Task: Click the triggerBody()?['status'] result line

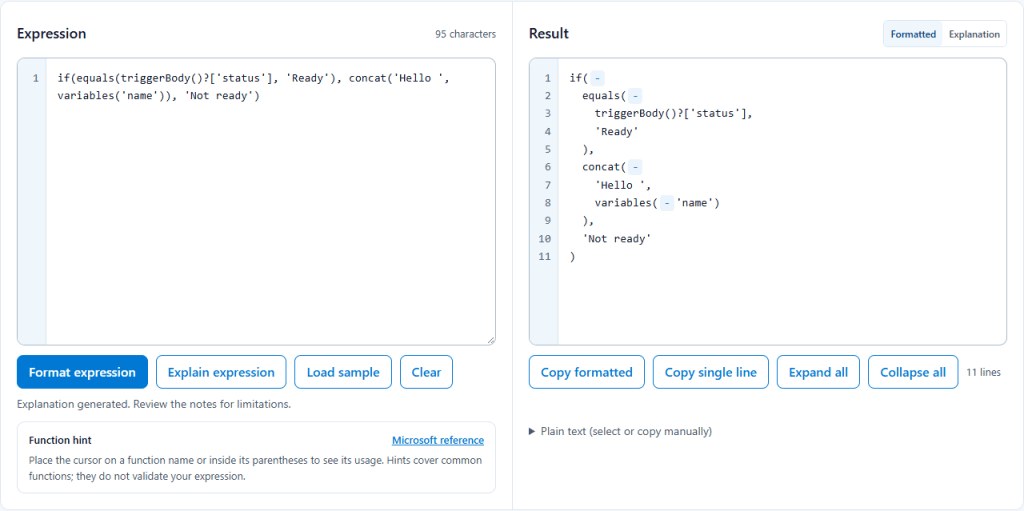Action: pyautogui.click(x=674, y=114)
